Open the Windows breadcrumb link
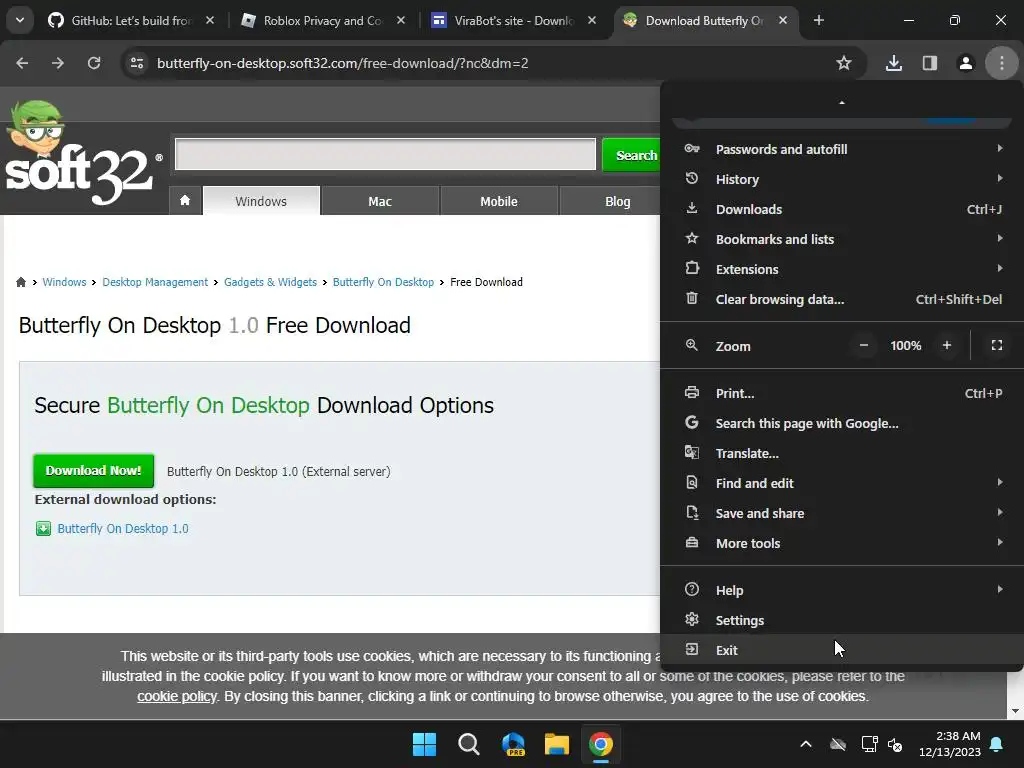This screenshot has width=1024, height=768. (x=64, y=282)
